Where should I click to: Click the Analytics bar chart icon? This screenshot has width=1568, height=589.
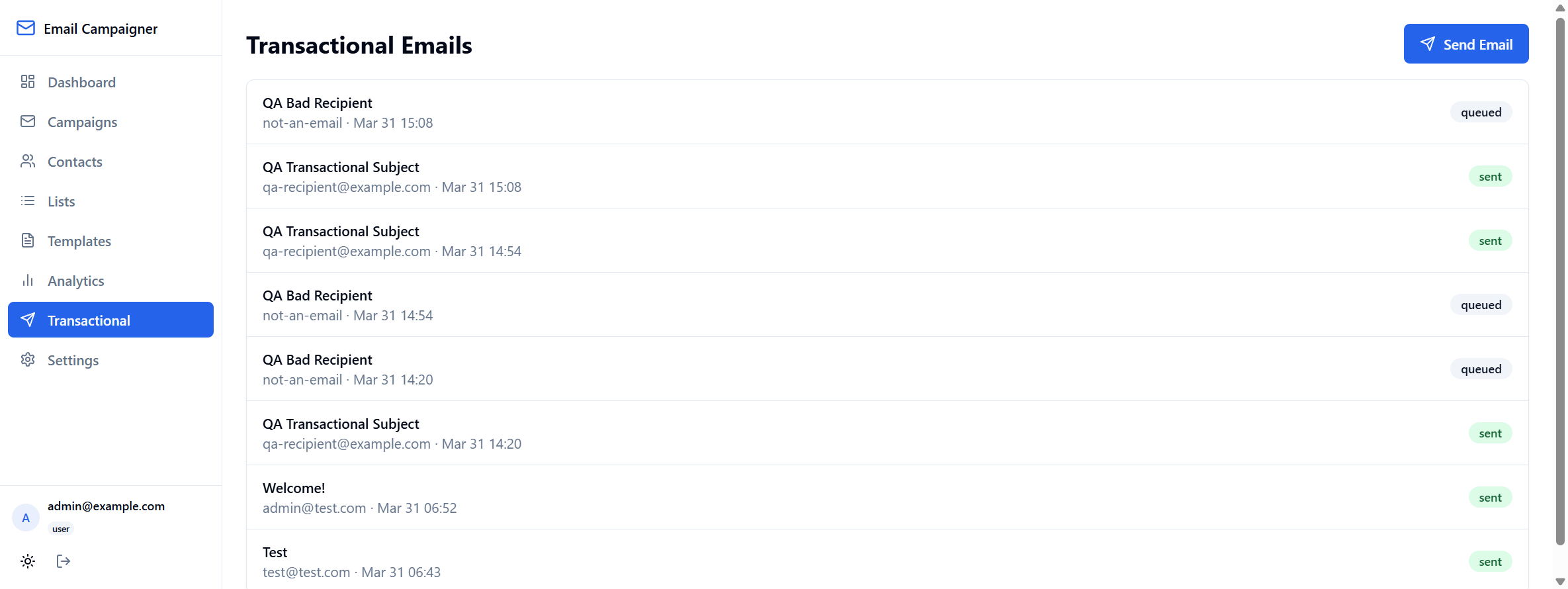[x=28, y=280]
